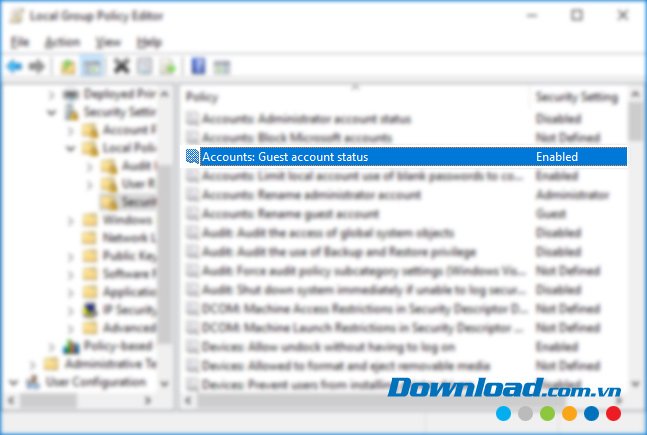
Task: Click the Delete X toolbar icon
Action: coord(121,66)
